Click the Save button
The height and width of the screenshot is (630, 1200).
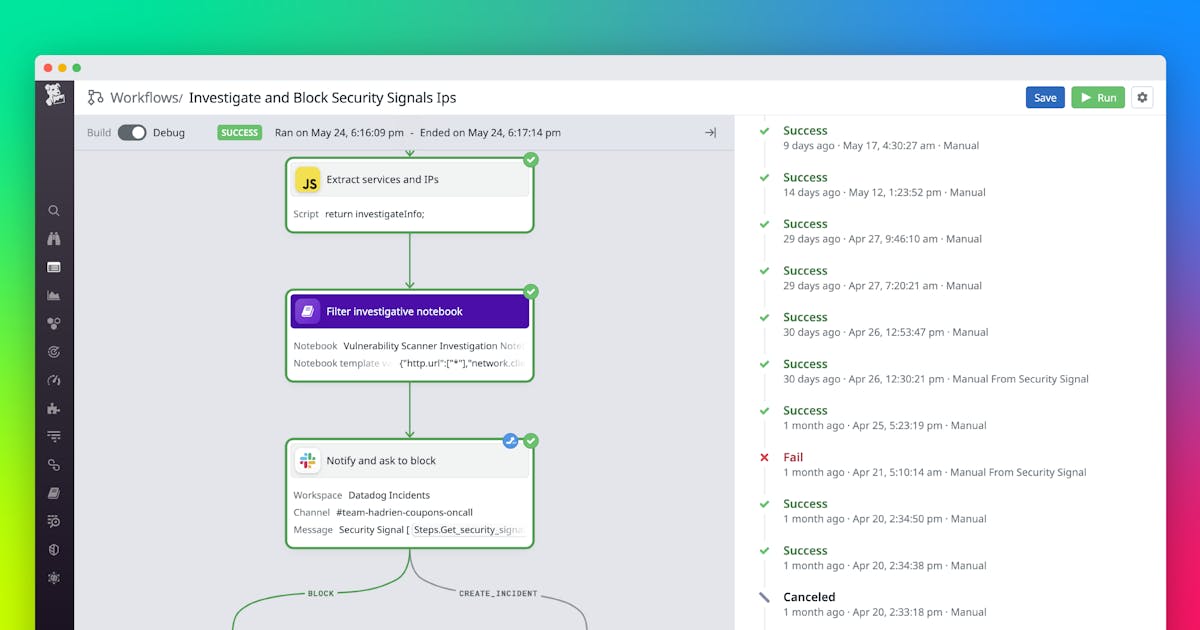[1045, 98]
